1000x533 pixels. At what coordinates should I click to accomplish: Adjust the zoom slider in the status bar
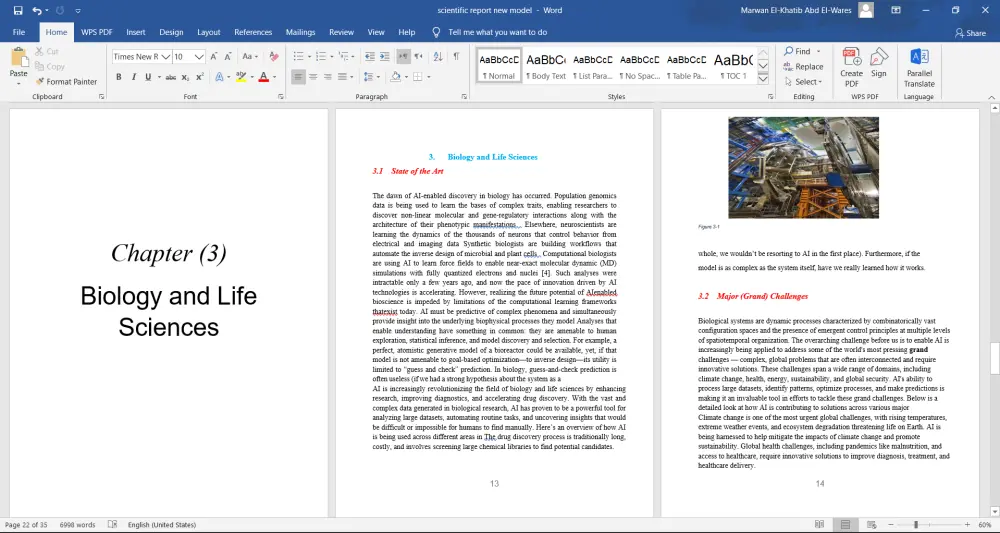(x=916, y=525)
